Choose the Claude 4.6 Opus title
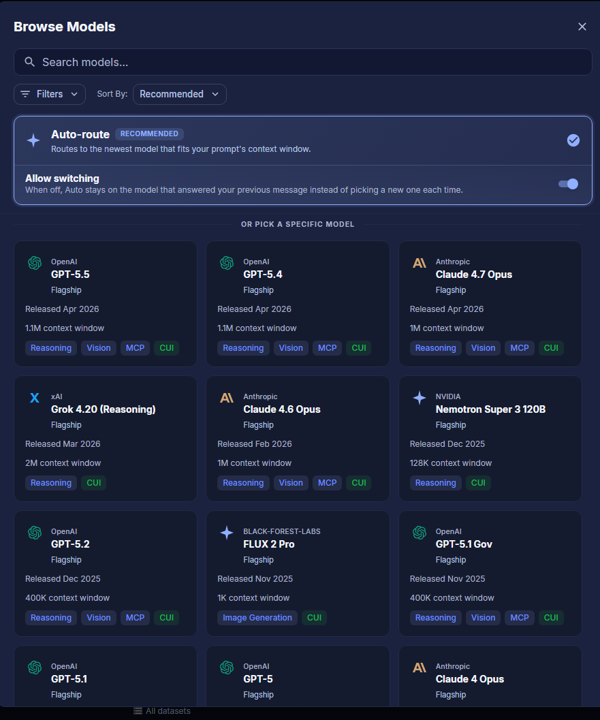The height and width of the screenshot is (720, 600). (282, 410)
